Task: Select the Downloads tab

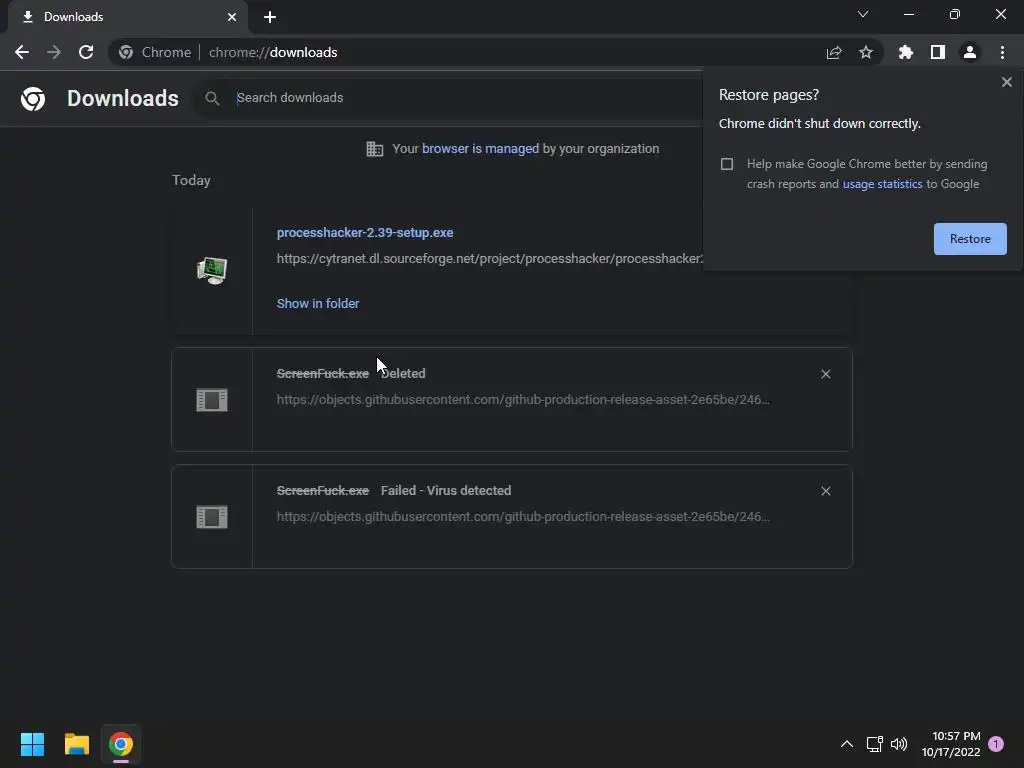Action: (128, 17)
